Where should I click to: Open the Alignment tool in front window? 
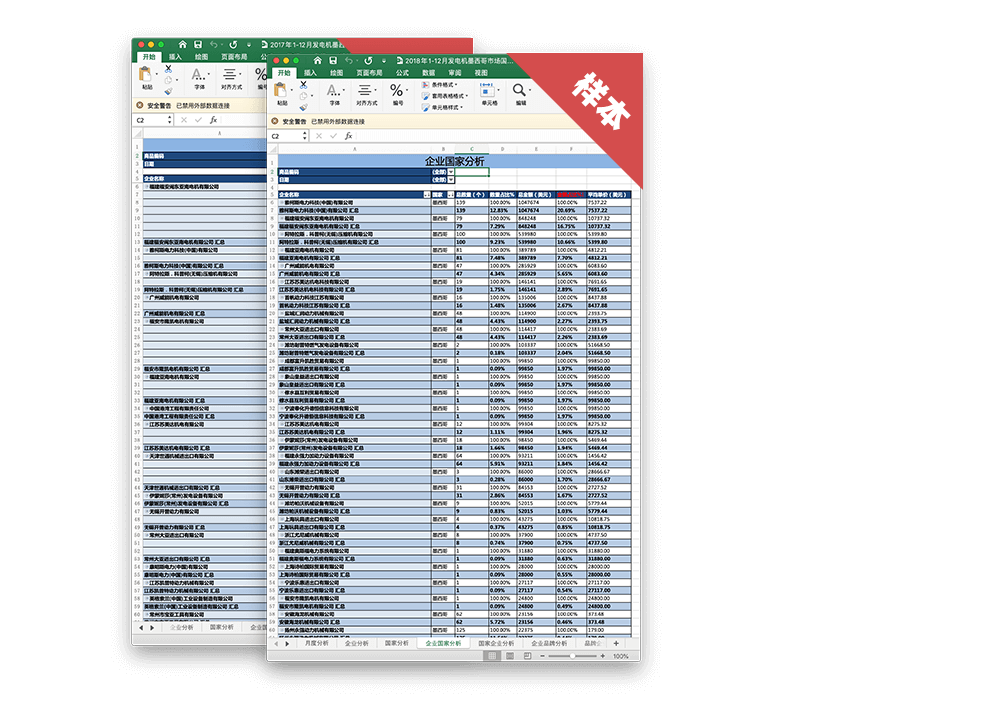[x=365, y=90]
